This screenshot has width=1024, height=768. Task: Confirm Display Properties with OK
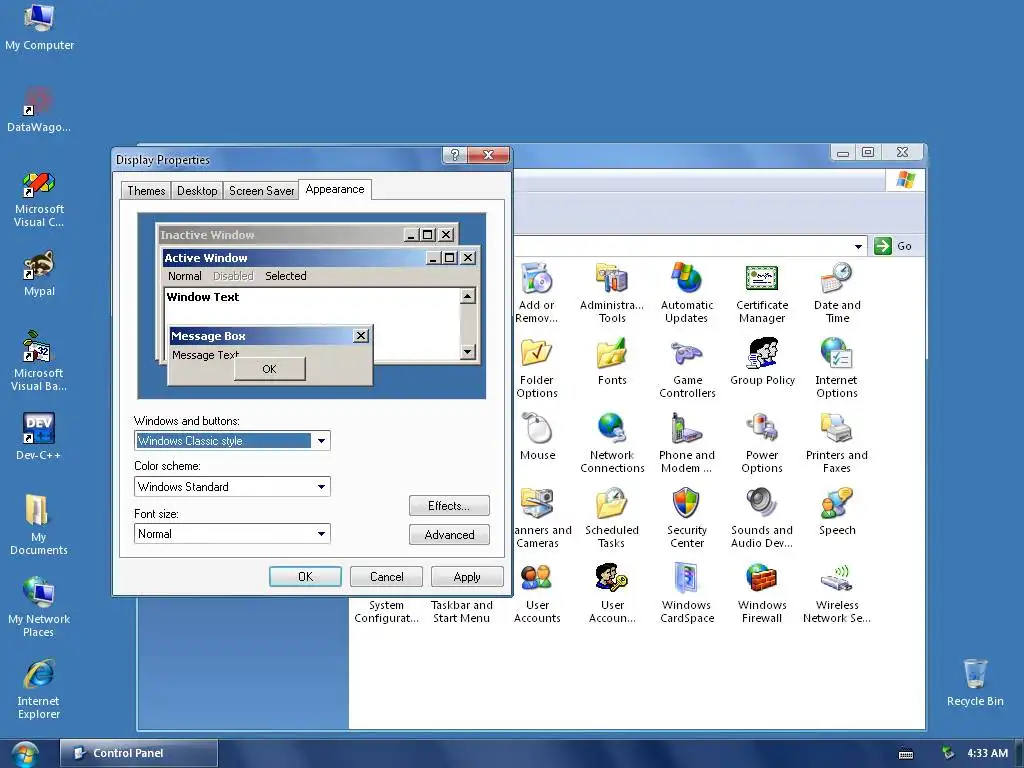point(306,577)
